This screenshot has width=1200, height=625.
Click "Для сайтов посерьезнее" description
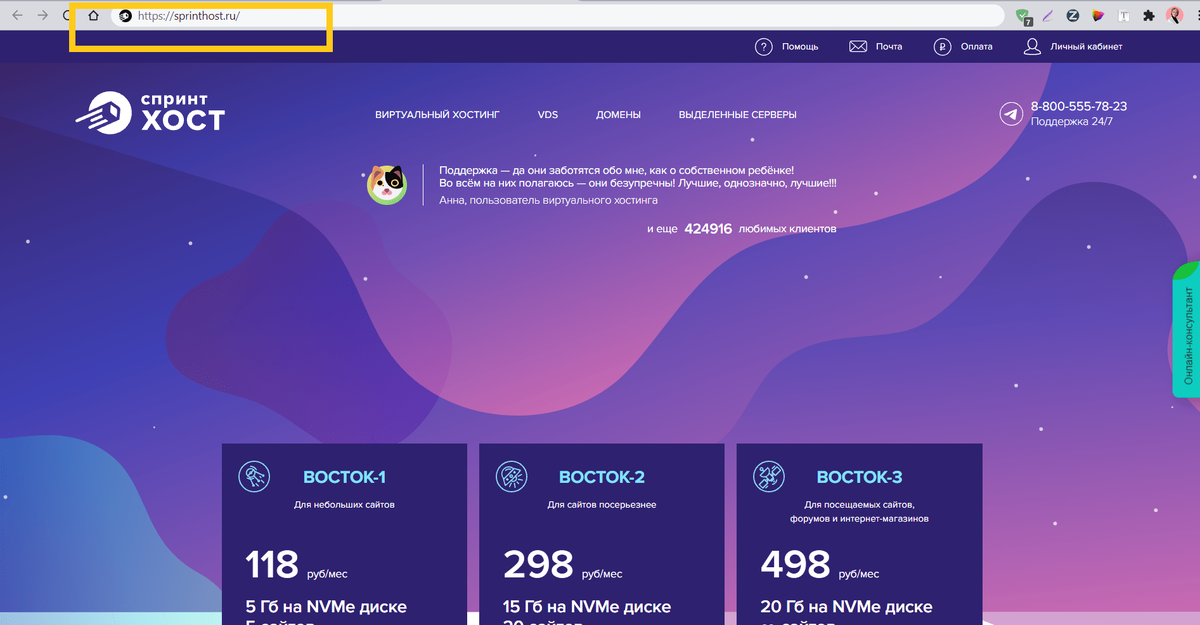[602, 505]
